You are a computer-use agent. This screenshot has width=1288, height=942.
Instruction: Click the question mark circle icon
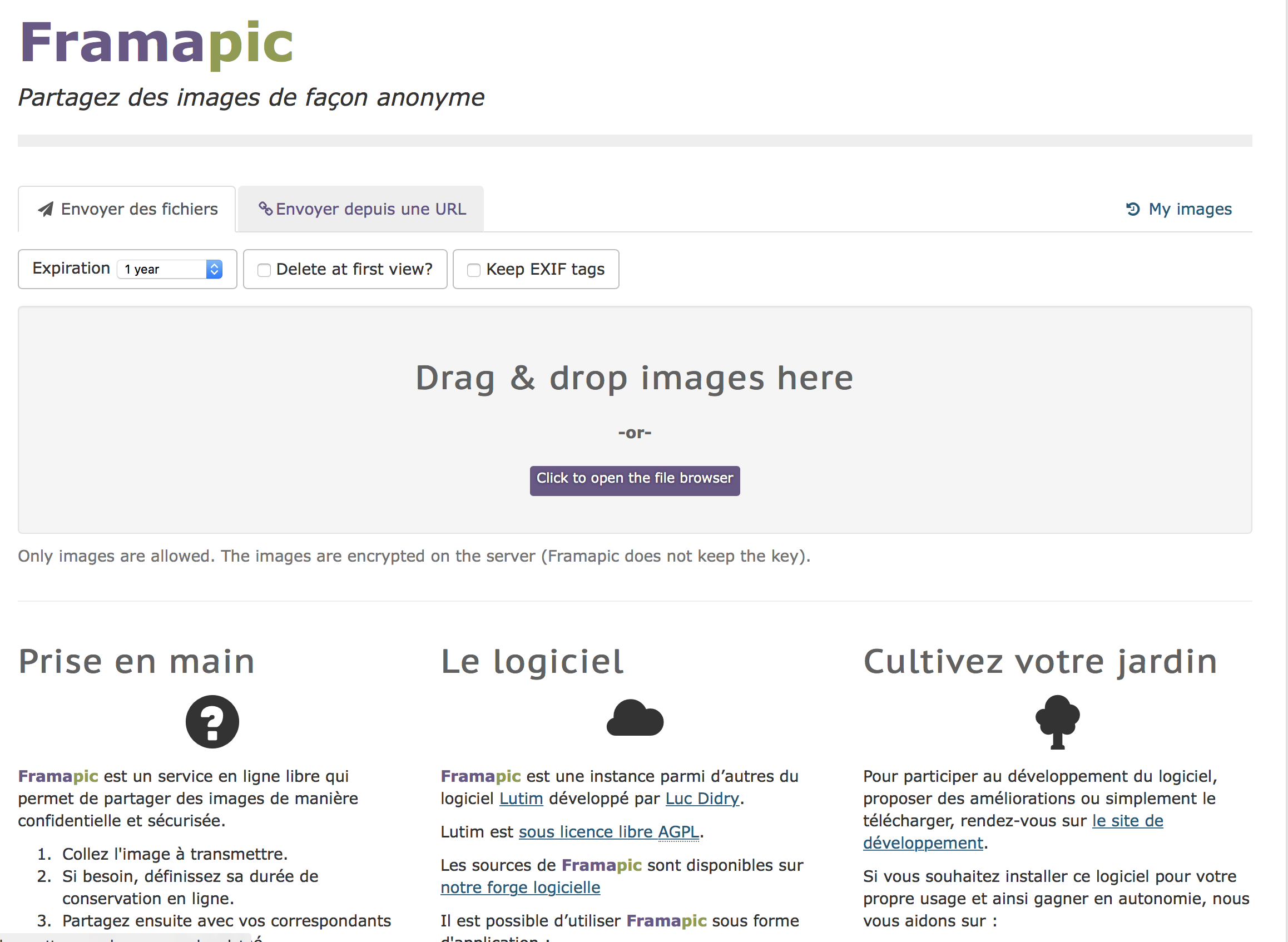tap(212, 721)
